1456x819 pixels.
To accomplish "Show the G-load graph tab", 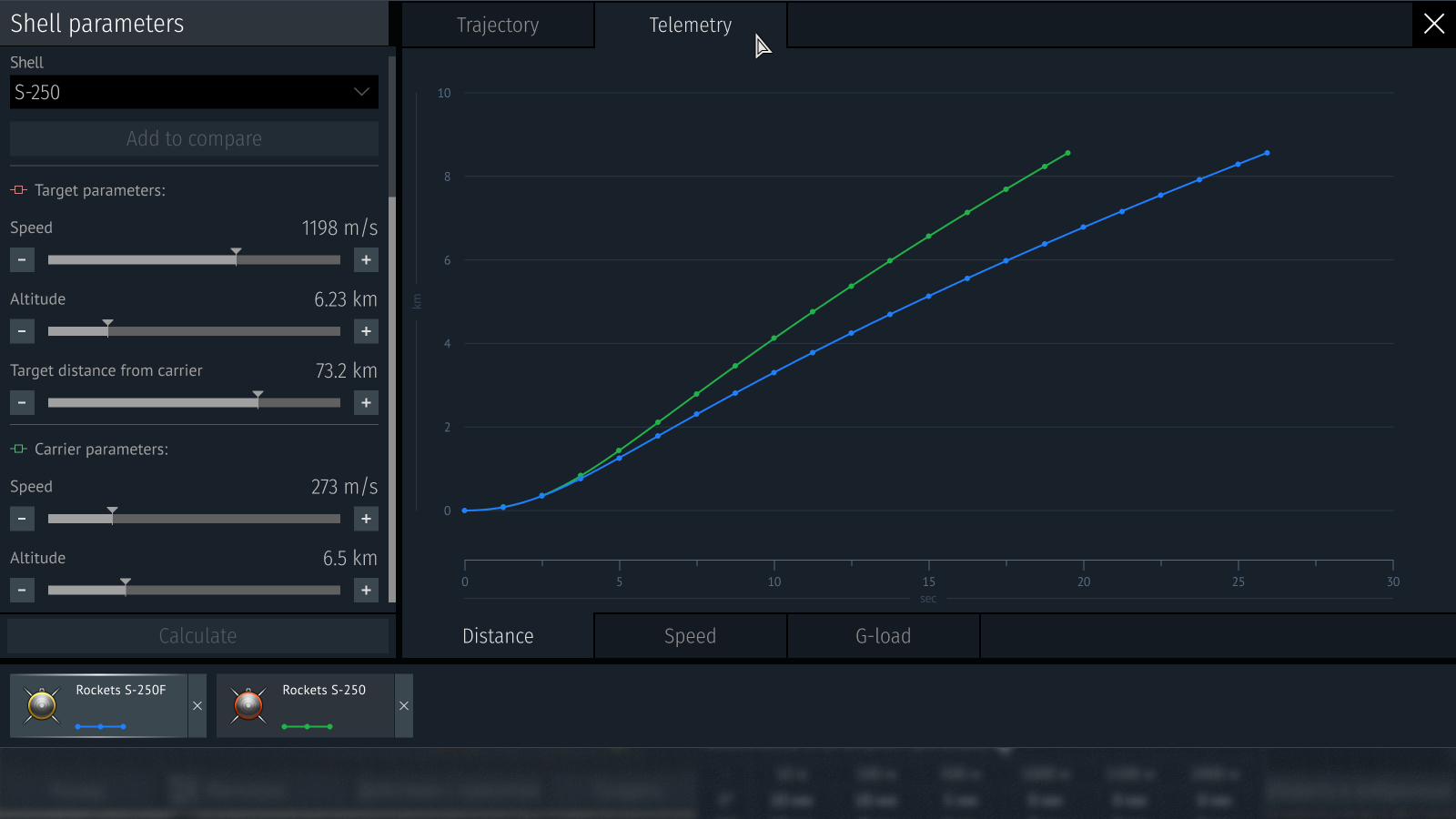I will (884, 635).
